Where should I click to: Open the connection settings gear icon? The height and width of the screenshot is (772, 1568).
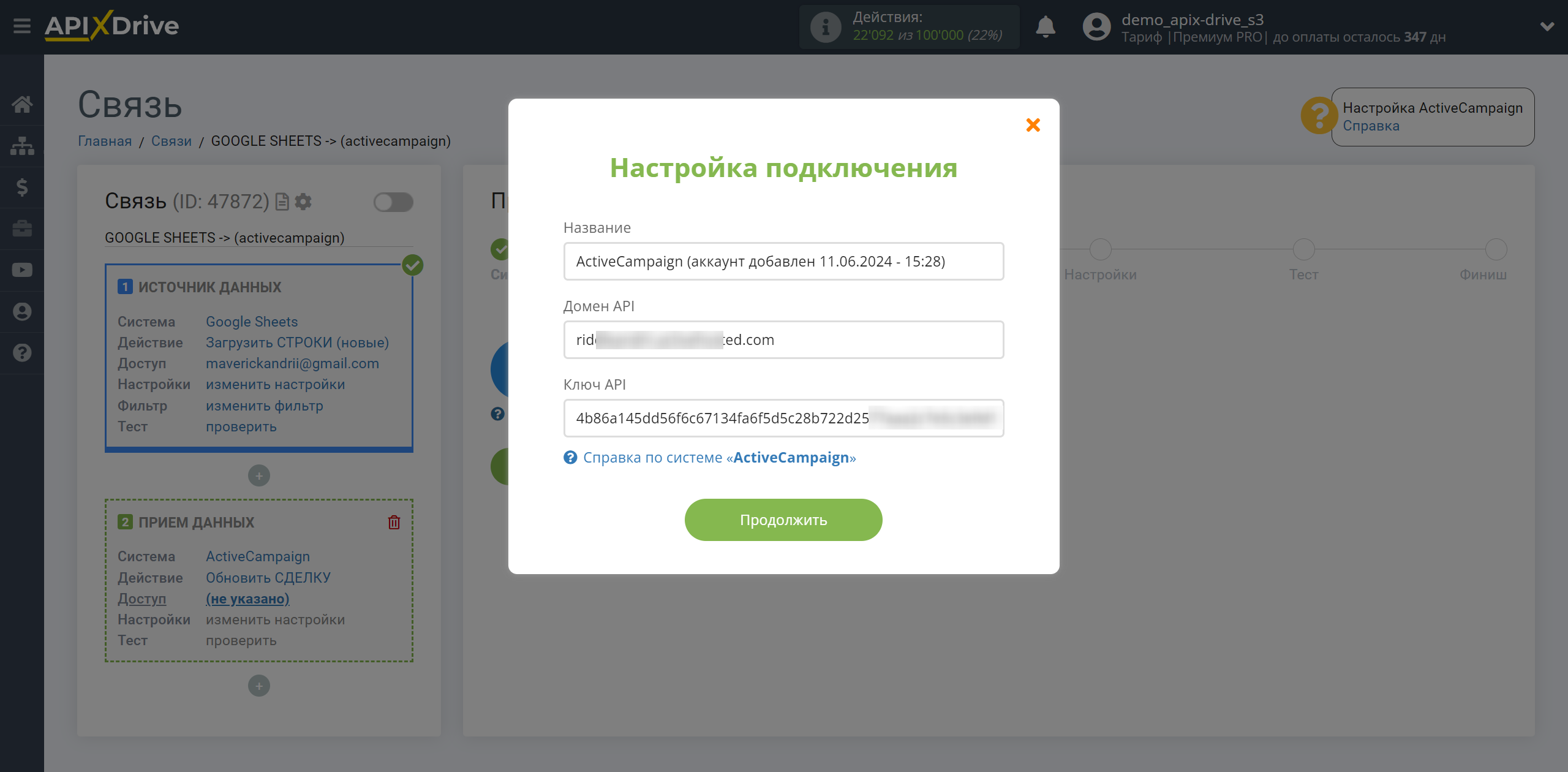click(303, 202)
